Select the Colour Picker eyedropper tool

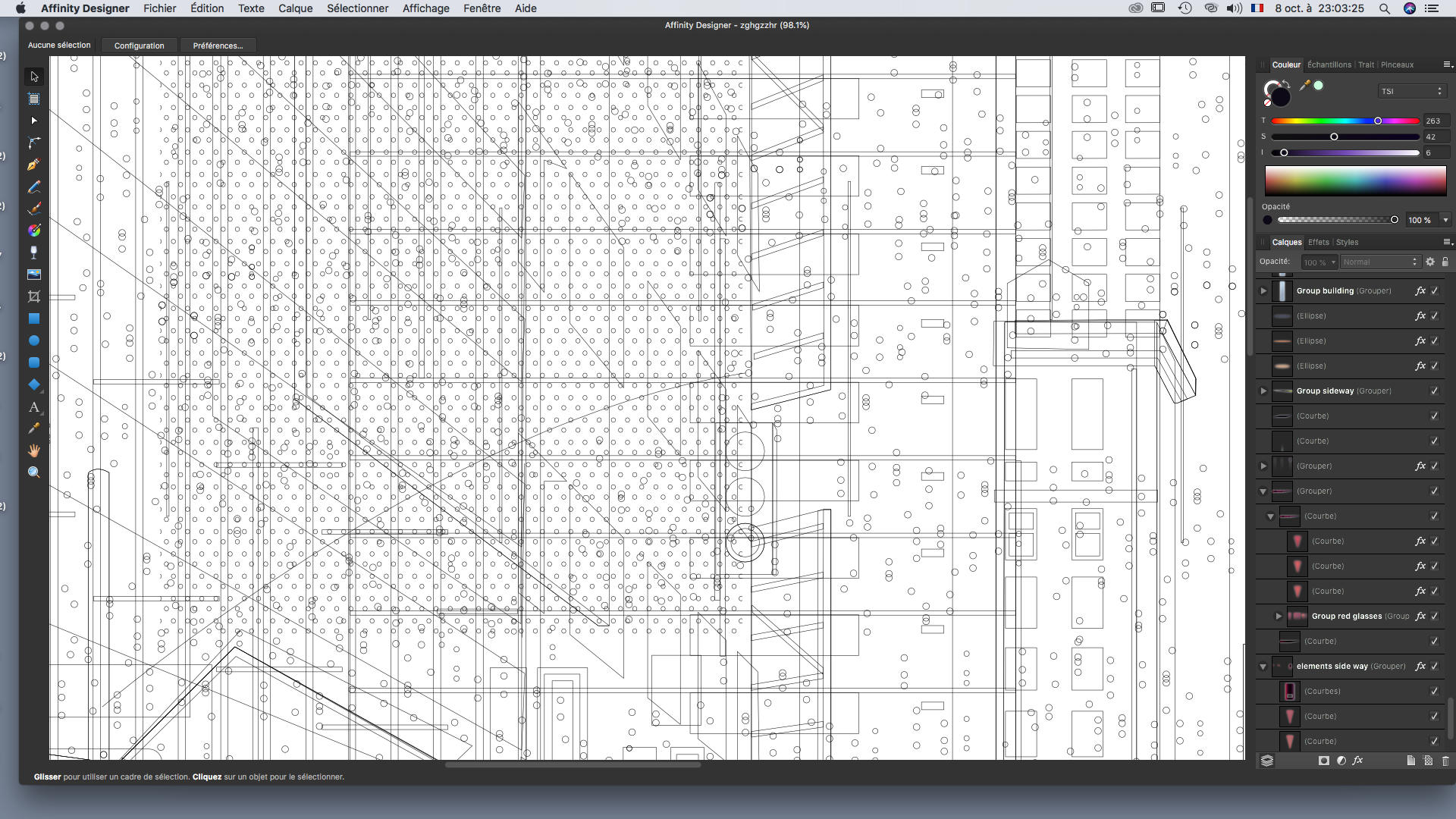(34, 428)
